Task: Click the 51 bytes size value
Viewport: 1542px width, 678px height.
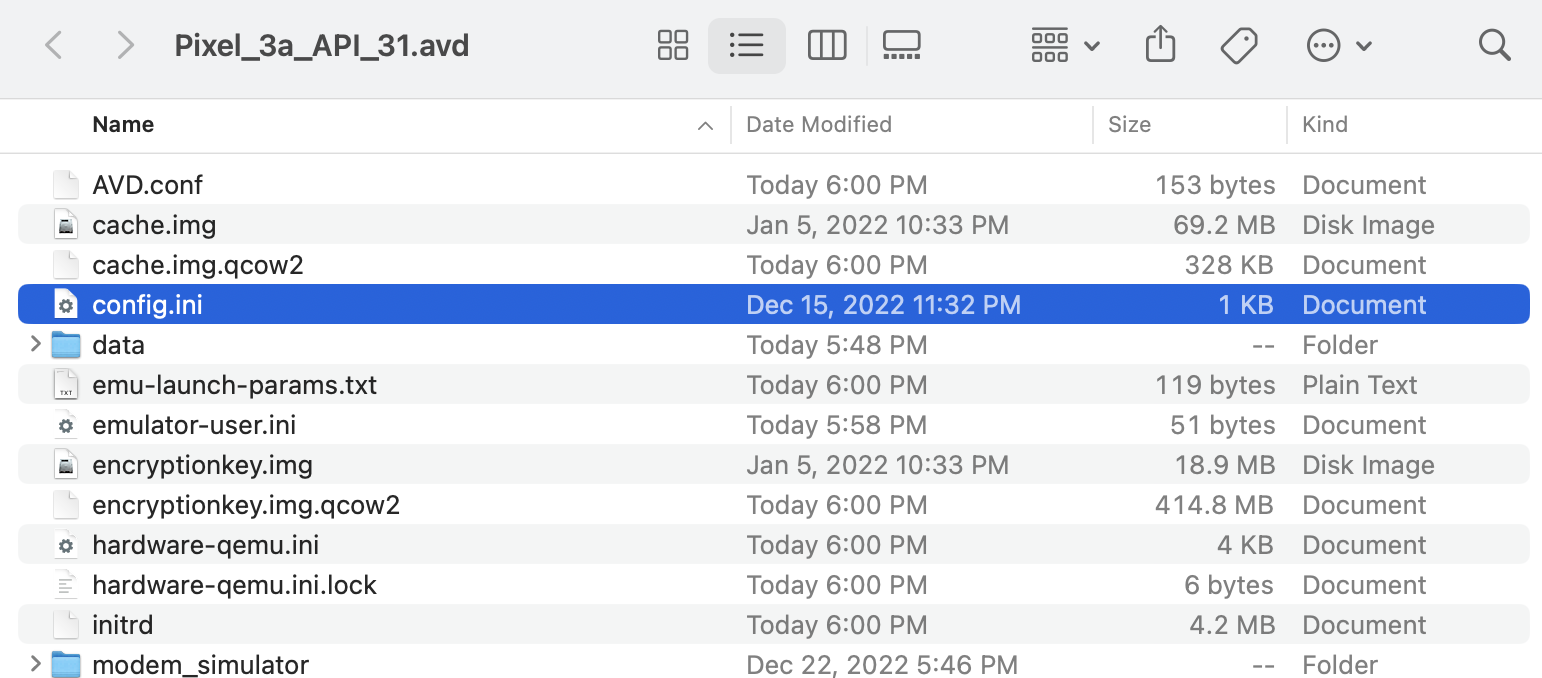Action: [x=1222, y=425]
